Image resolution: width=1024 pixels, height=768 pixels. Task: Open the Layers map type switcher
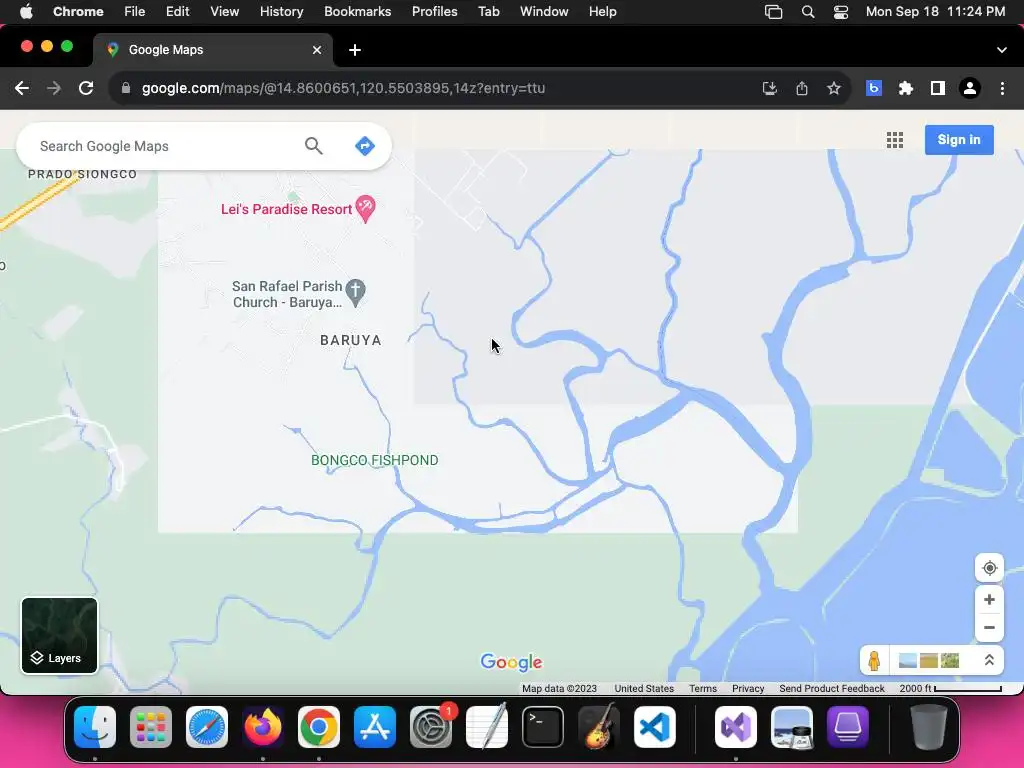pos(59,635)
